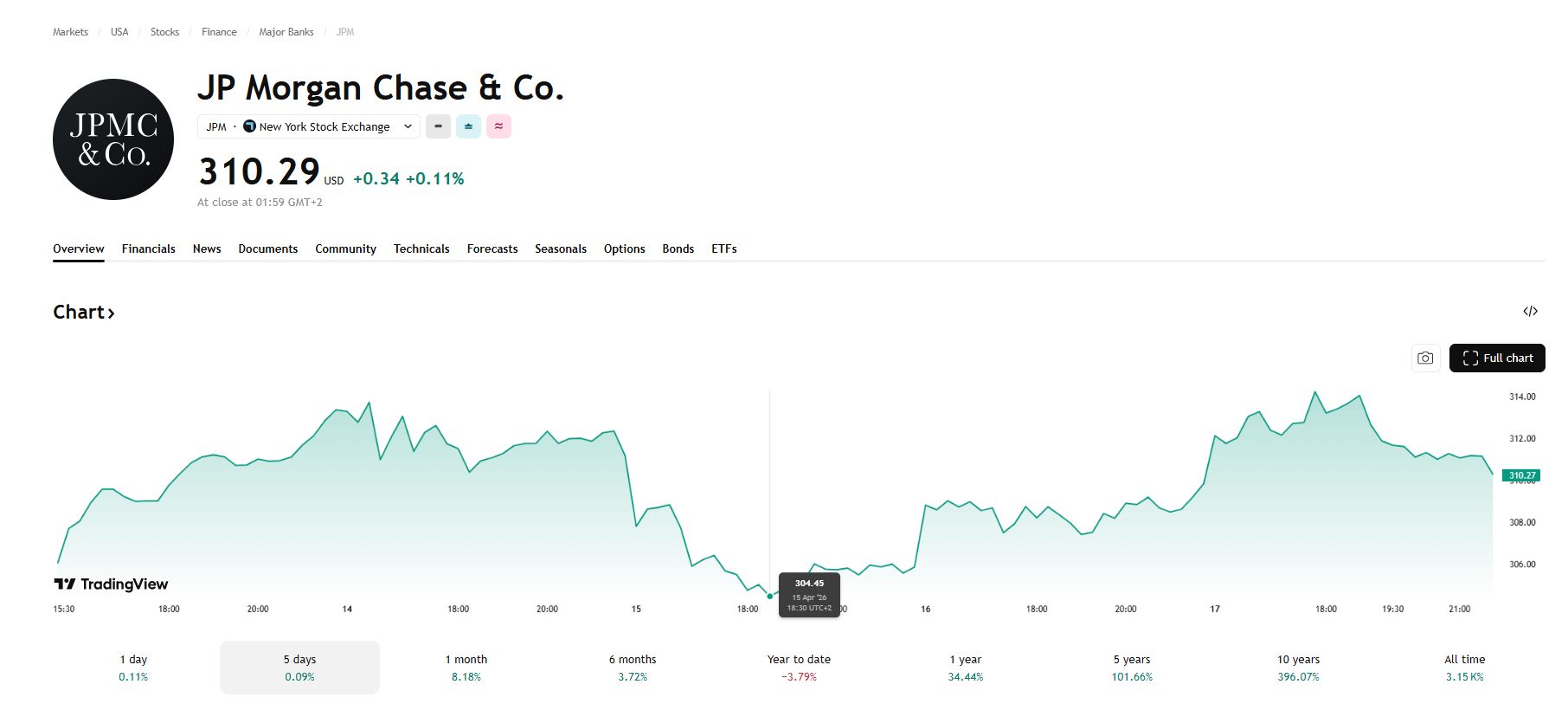Open the News tab
The width and height of the screenshot is (1568, 723).
coord(207,249)
